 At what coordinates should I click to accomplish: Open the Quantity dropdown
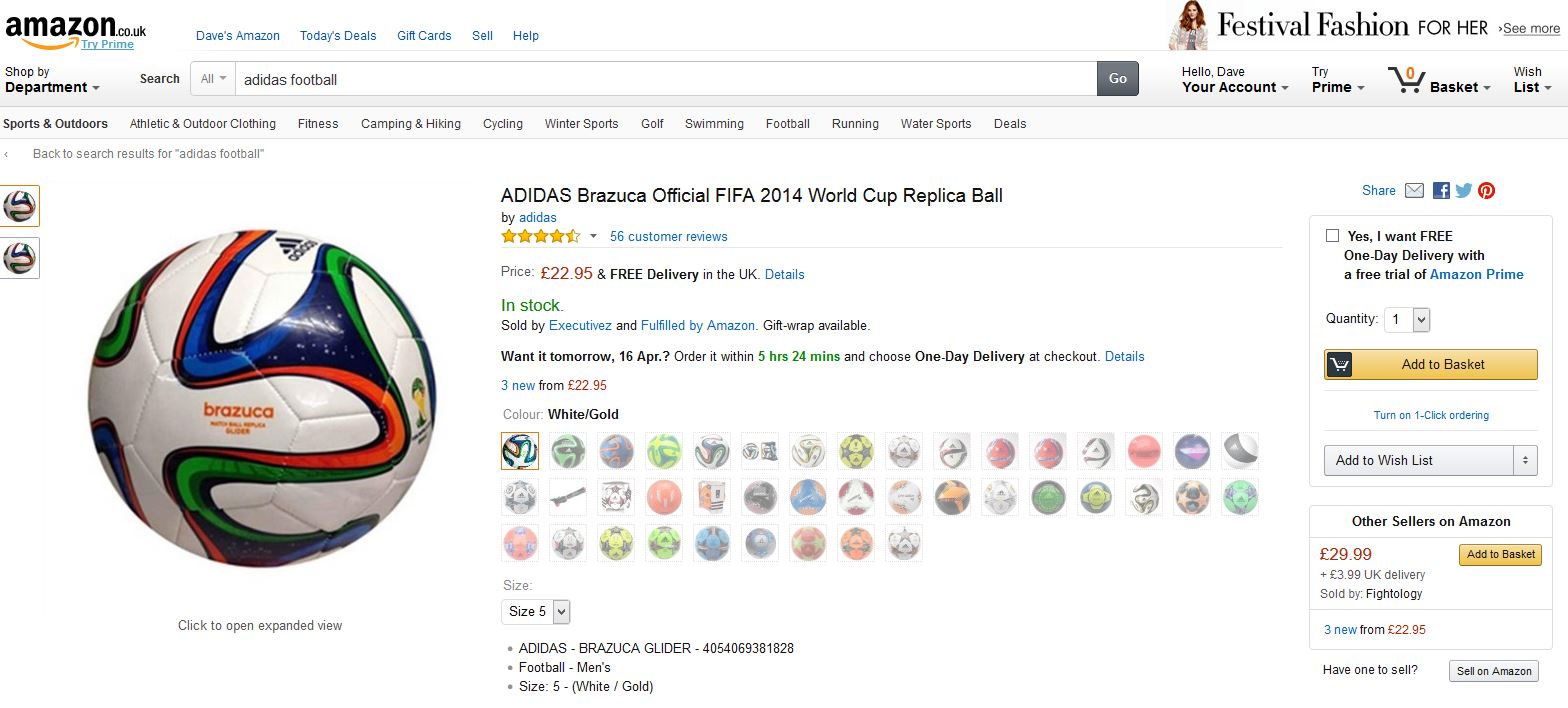pyautogui.click(x=1408, y=319)
